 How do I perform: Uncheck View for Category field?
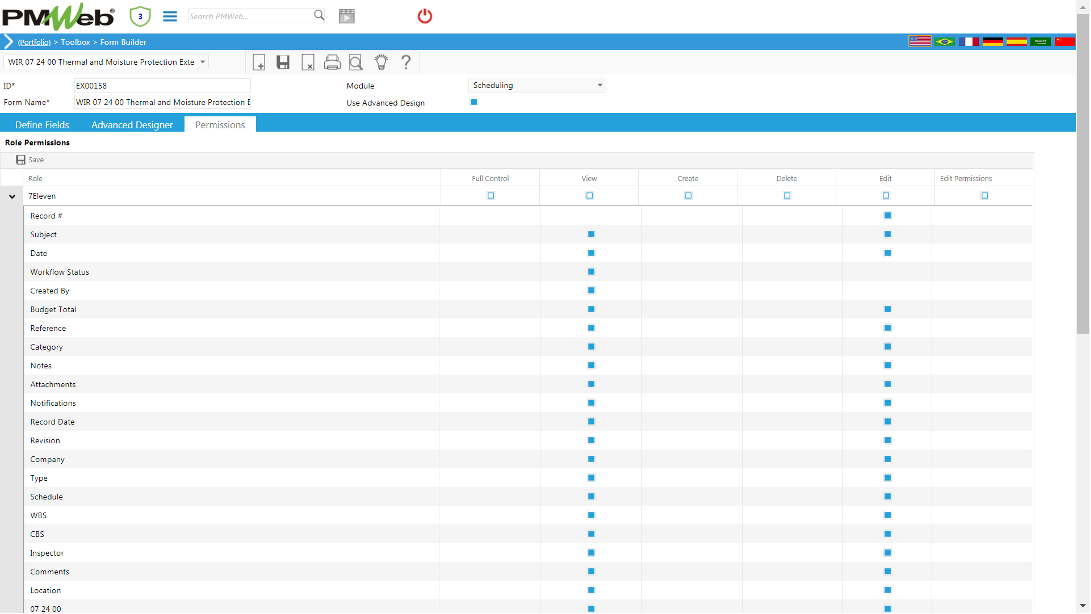tap(591, 347)
